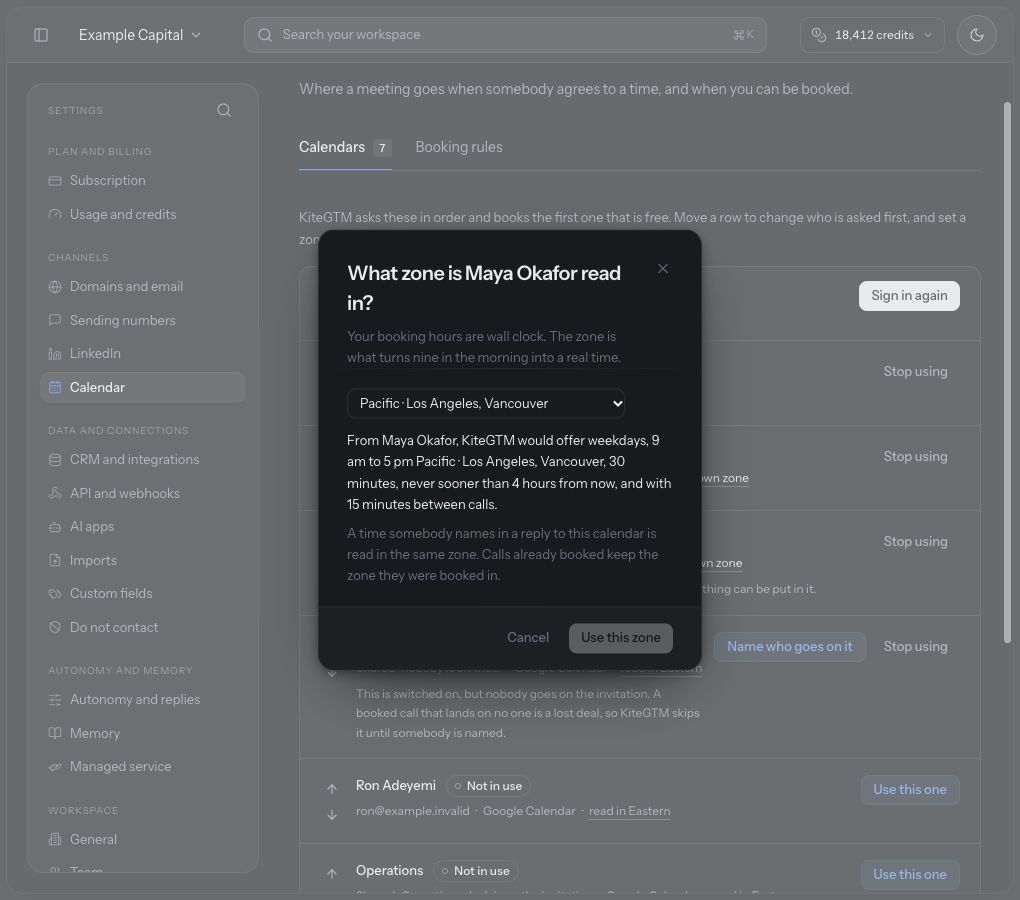Move Ron Adeyemi down with the arrow
The image size is (1020, 900).
(332, 815)
